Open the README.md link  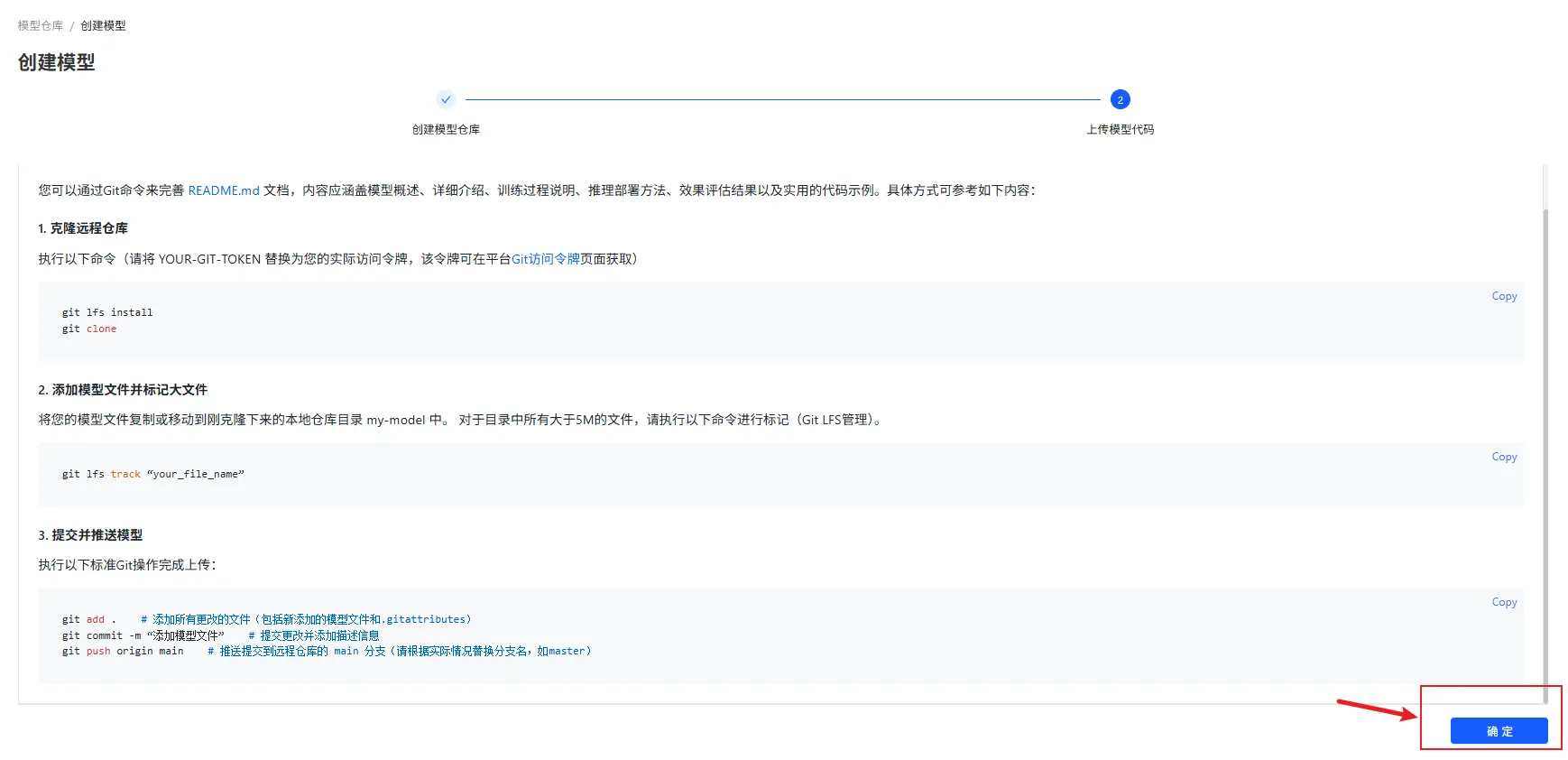pyautogui.click(x=224, y=190)
